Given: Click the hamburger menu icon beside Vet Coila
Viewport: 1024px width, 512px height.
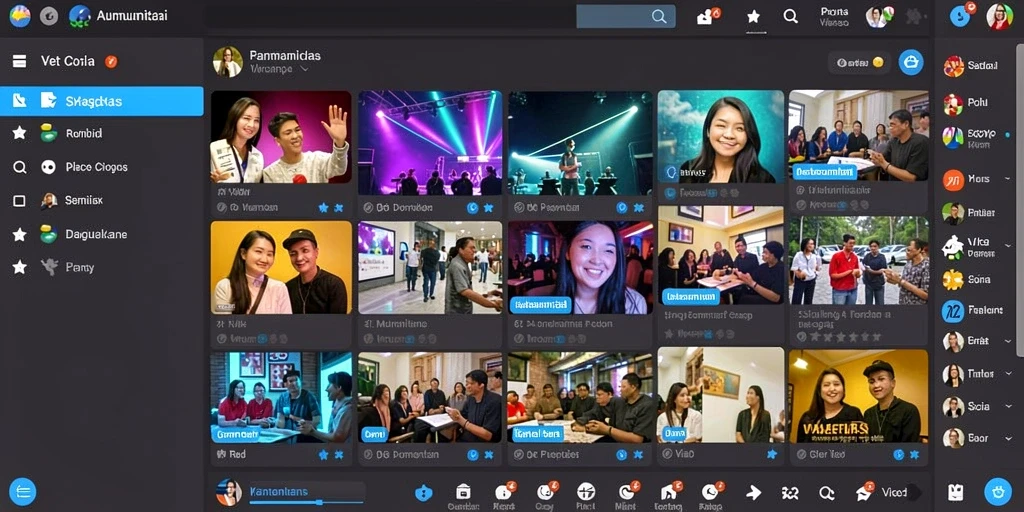Looking at the screenshot, I should tap(20, 61).
